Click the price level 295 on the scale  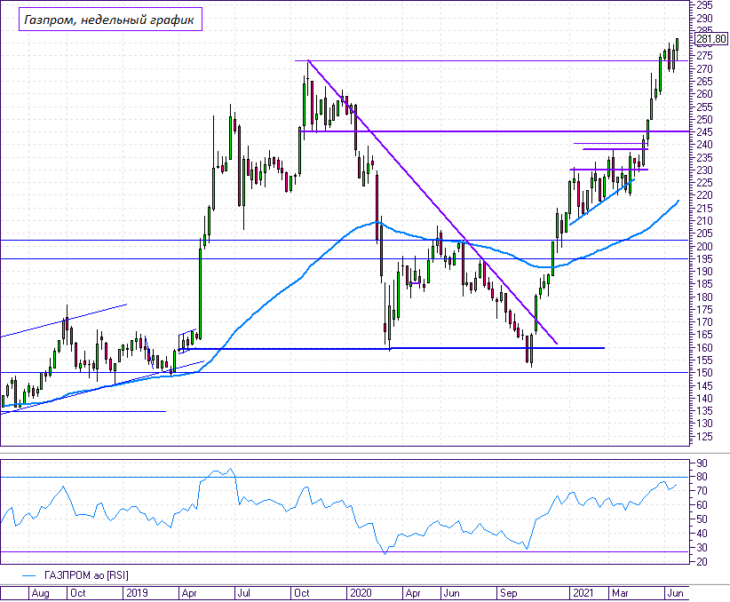click(x=704, y=5)
